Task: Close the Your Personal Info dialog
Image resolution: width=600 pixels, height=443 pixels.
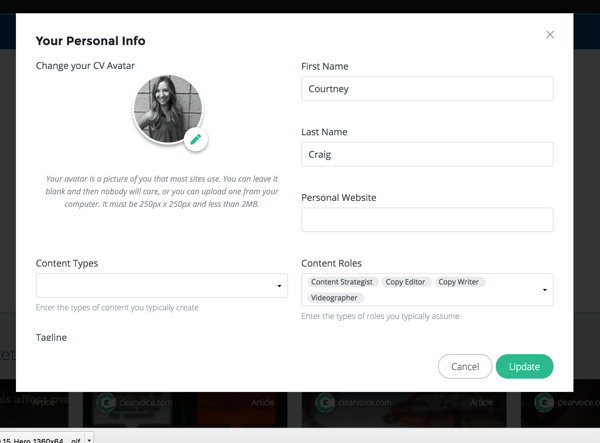Action: pyautogui.click(x=550, y=34)
